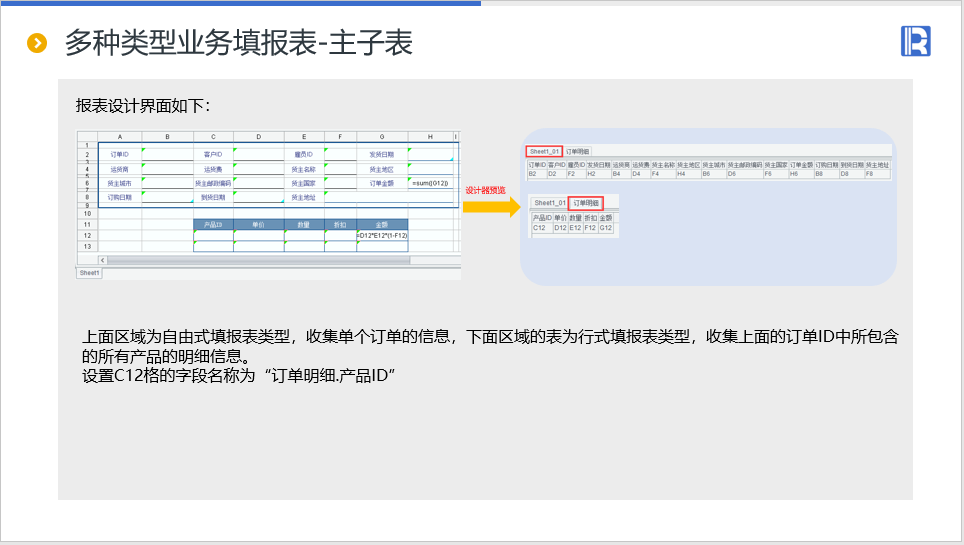Image resolution: width=964 pixels, height=545 pixels.
Task: Click 订购日期 label cell in designer grid
Action: (120, 197)
